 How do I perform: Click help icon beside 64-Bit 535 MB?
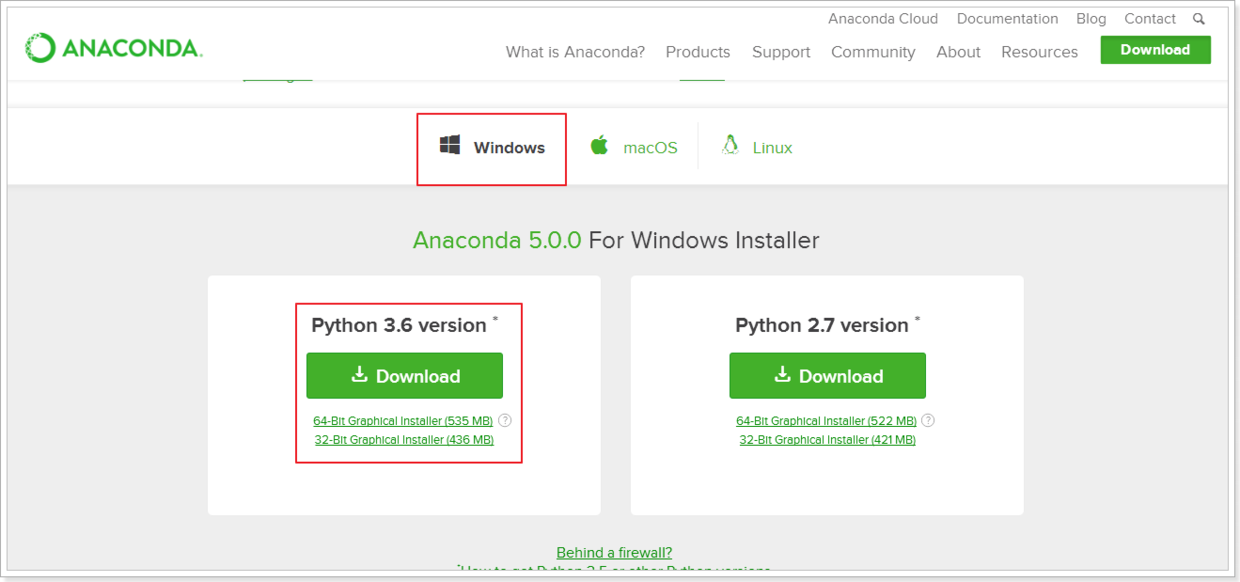505,421
